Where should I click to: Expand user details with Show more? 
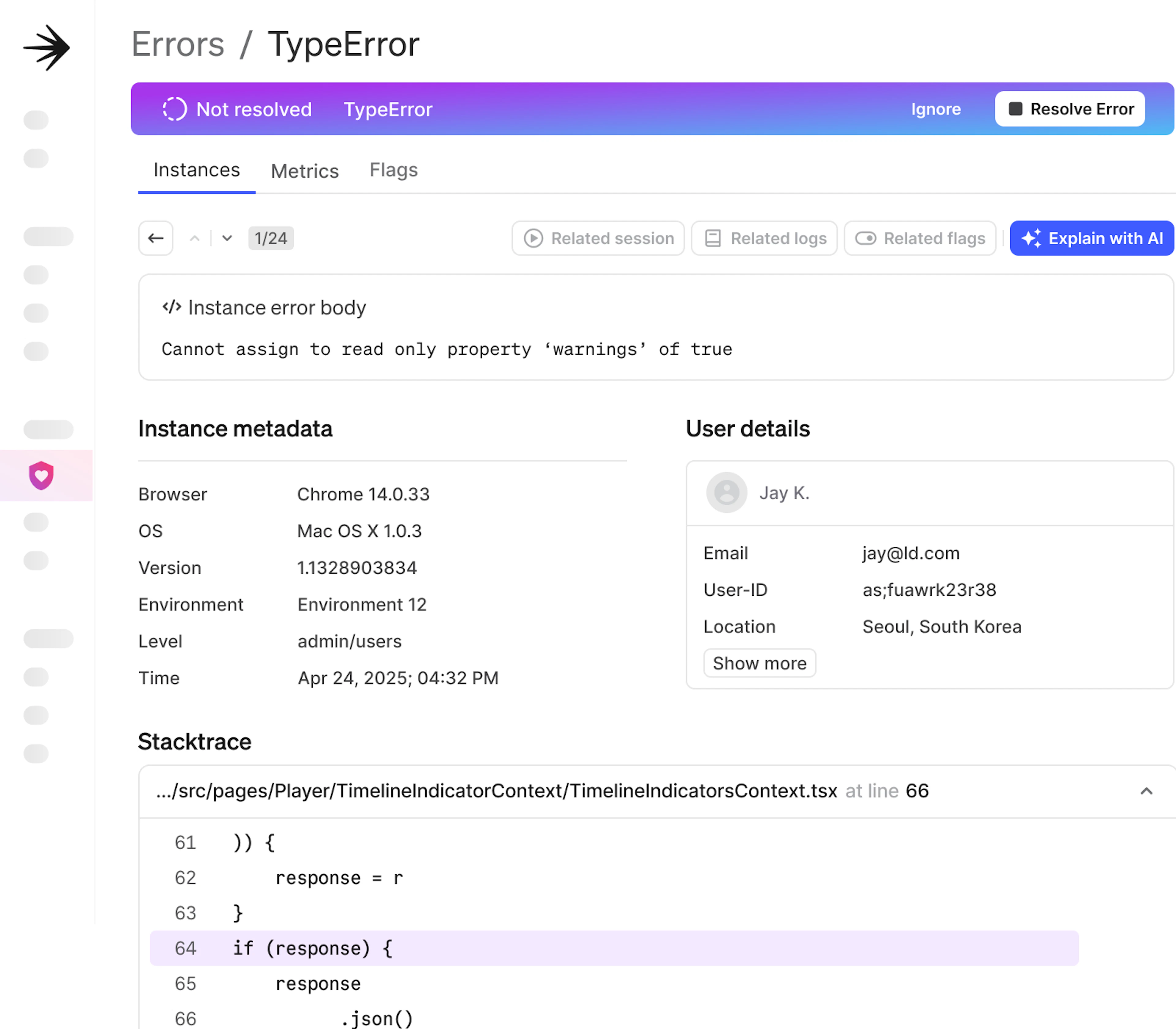click(x=759, y=663)
